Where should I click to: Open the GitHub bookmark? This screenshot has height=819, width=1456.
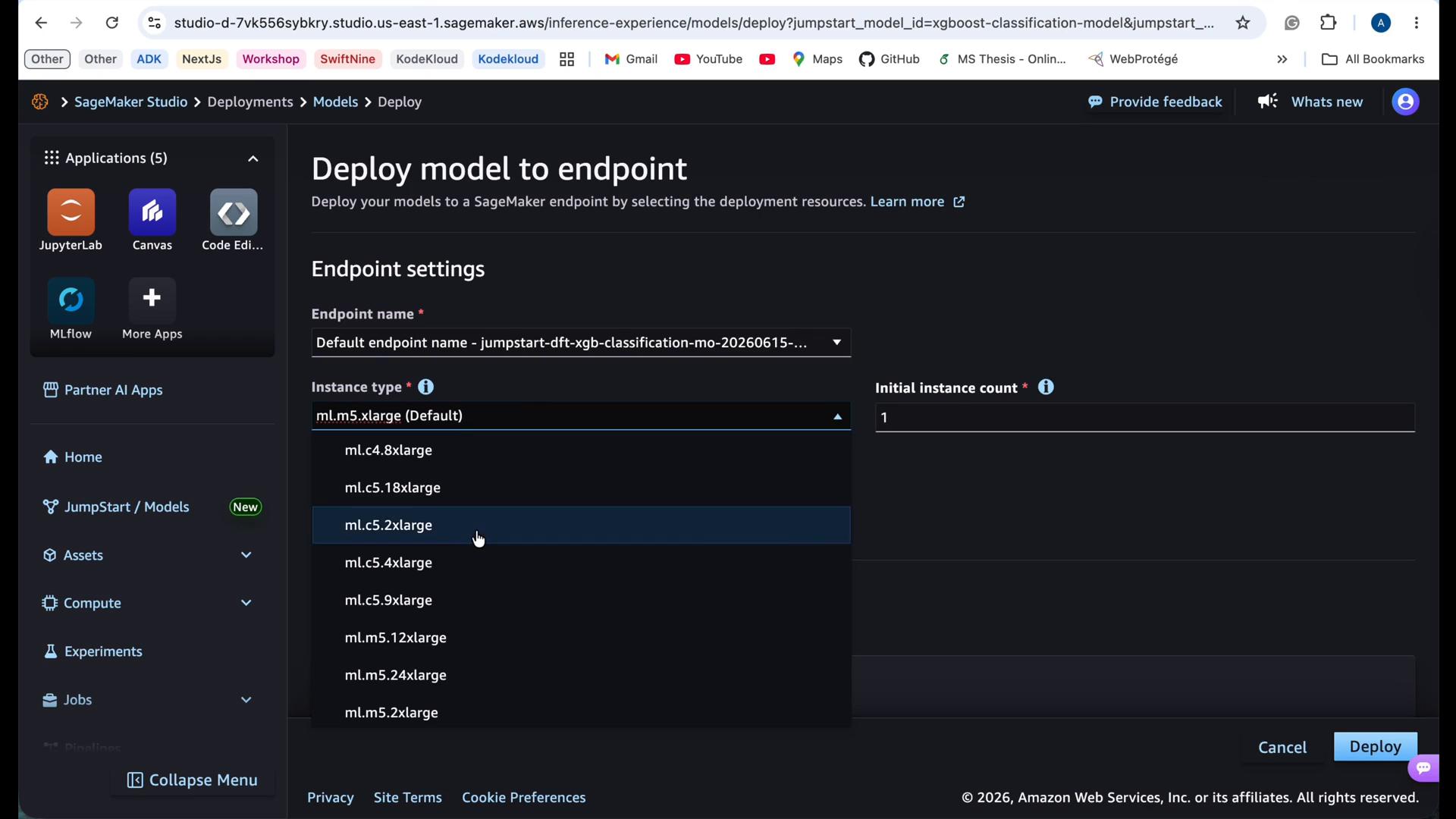click(x=889, y=59)
